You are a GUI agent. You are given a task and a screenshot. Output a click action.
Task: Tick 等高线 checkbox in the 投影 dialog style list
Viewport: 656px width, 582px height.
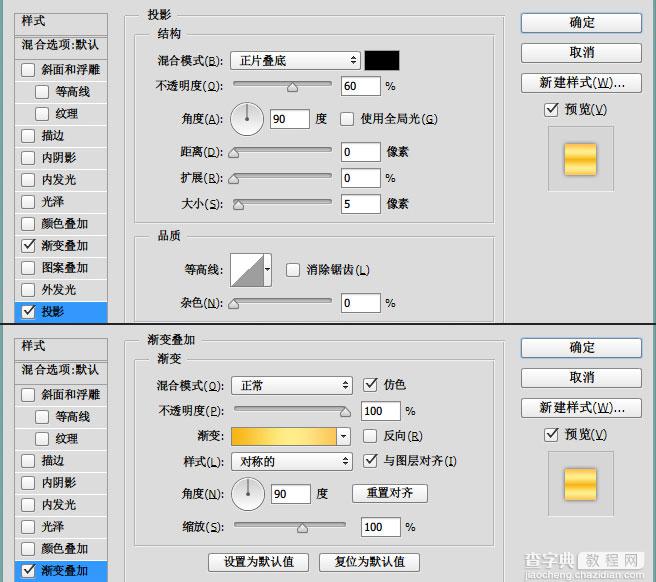coord(42,92)
